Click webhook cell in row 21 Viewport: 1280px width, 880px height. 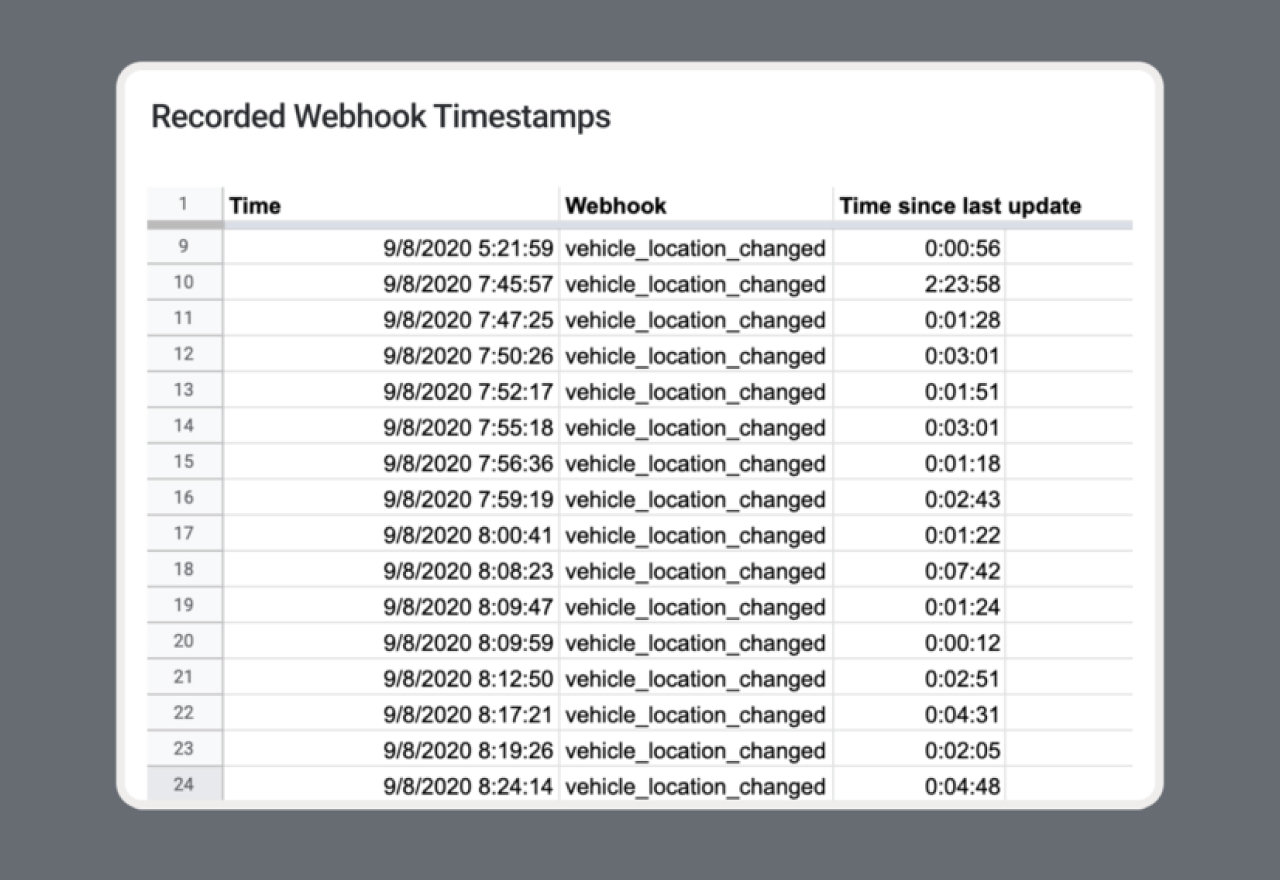695,679
